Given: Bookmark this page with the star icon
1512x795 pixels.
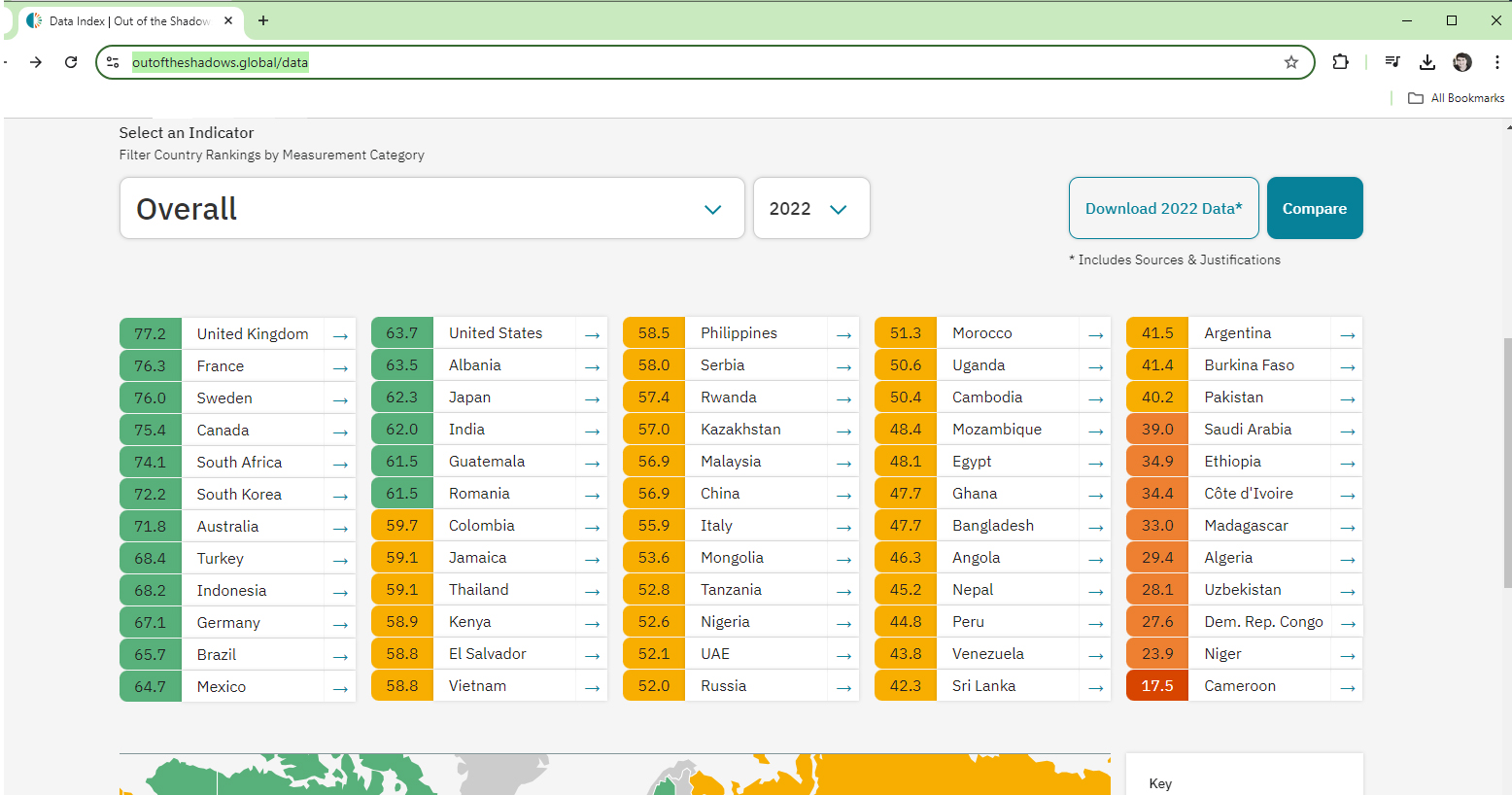Looking at the screenshot, I should coord(1290,62).
